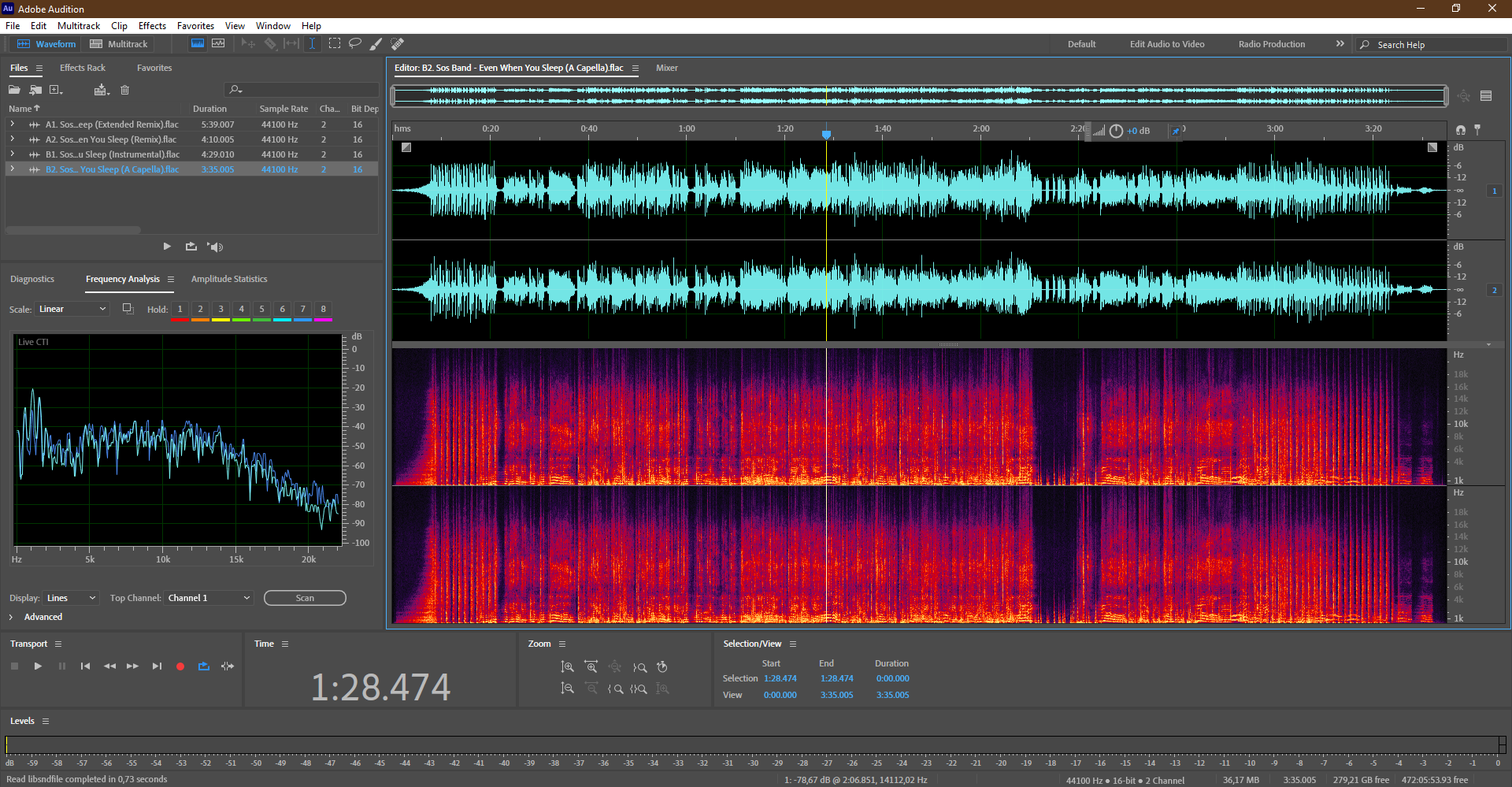1512x787 pixels.
Task: Toggle Loop Playback in Files panel
Action: click(191, 247)
